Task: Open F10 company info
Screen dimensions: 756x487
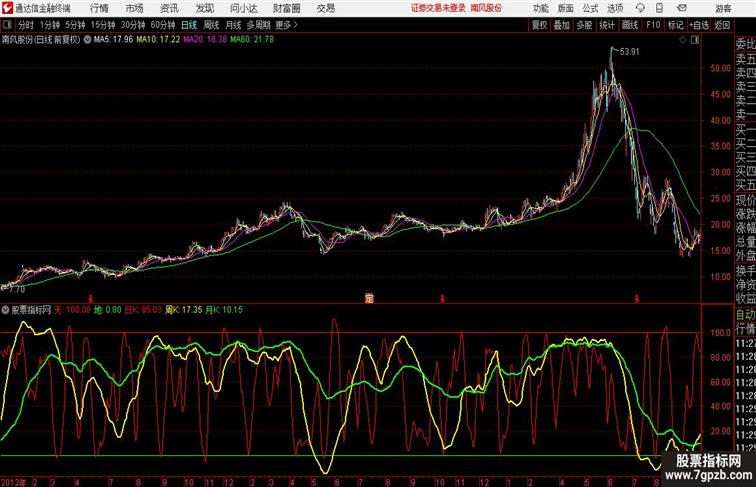Action: 653,25
